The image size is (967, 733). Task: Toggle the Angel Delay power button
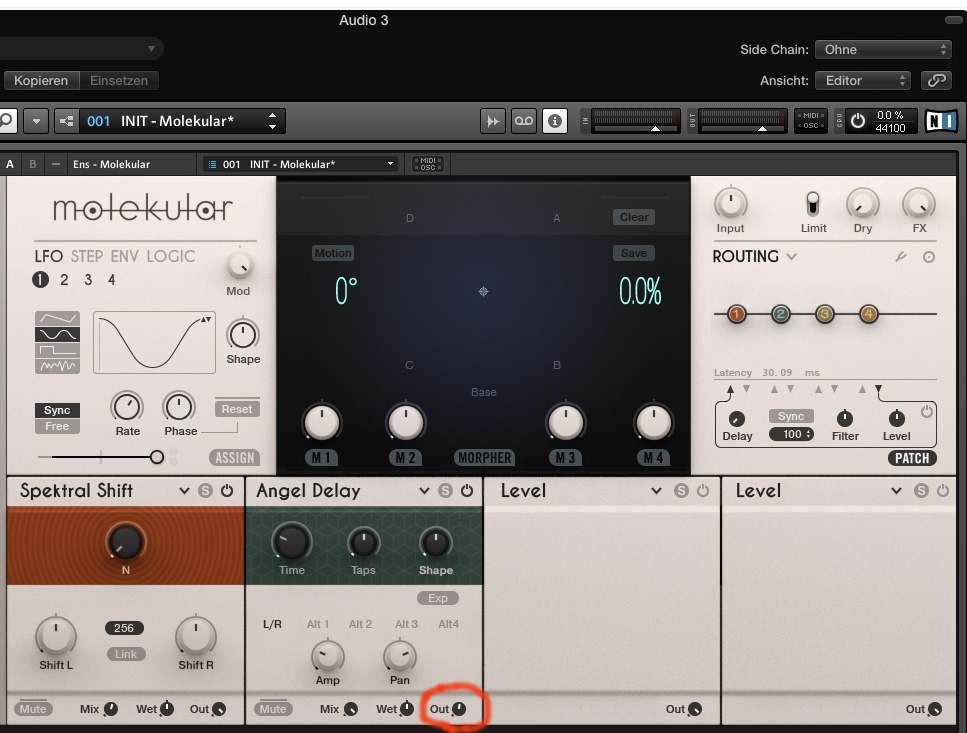(x=467, y=491)
